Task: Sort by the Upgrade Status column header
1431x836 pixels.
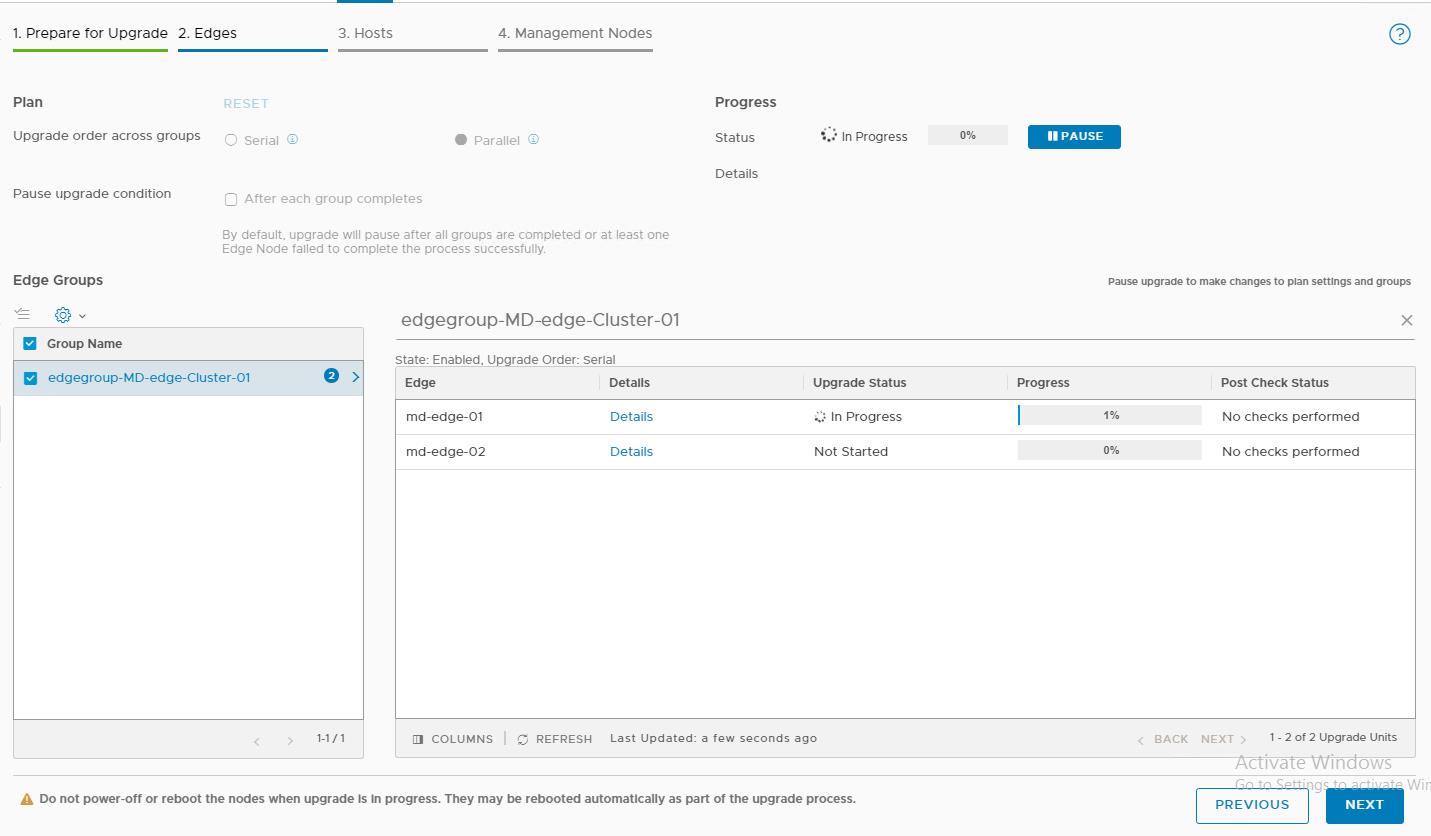Action: (859, 383)
